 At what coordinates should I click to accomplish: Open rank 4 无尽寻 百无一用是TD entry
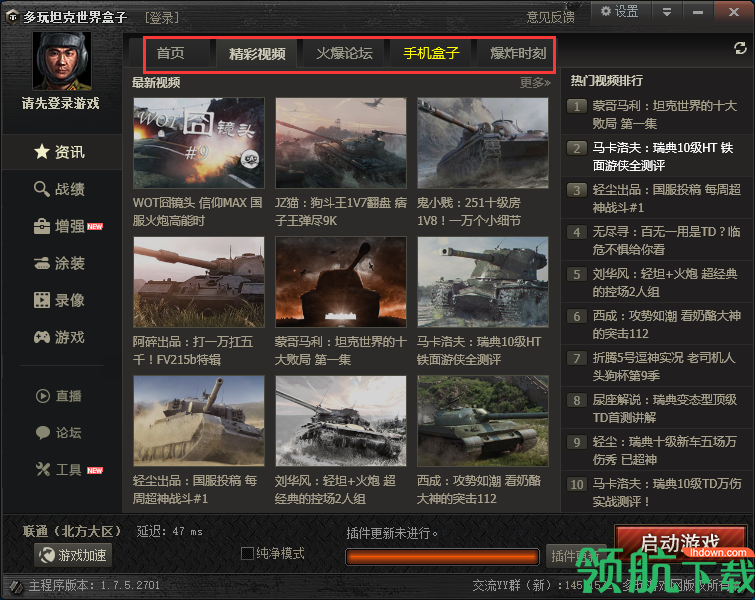coord(656,240)
